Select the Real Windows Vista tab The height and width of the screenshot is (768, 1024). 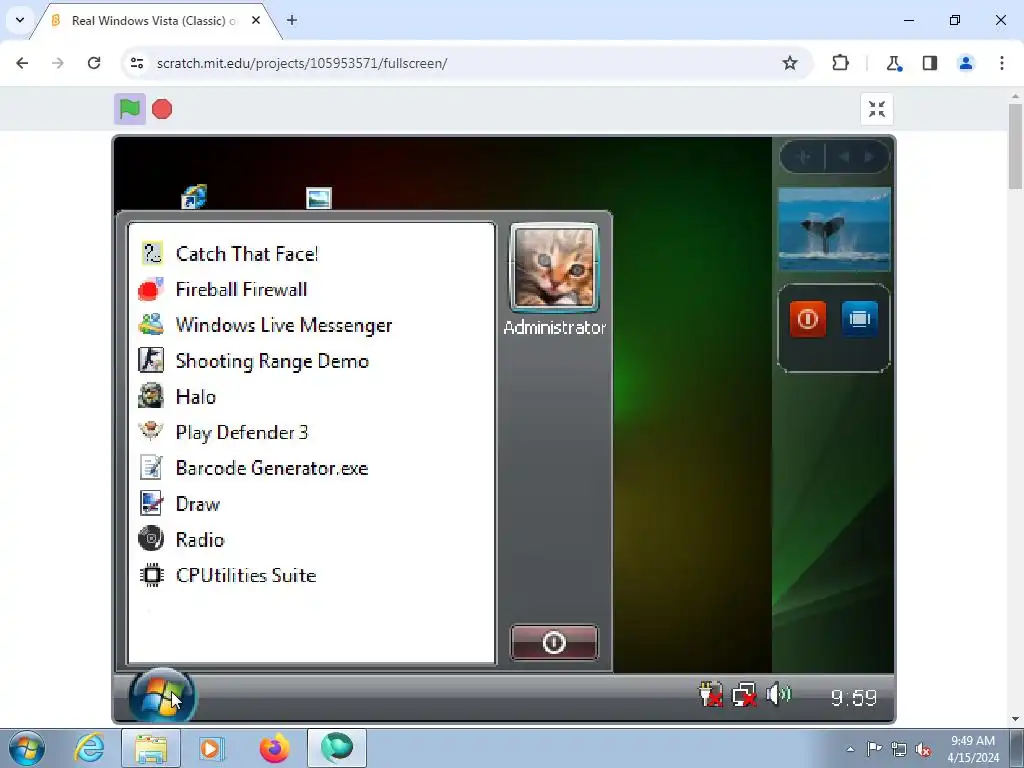click(154, 21)
